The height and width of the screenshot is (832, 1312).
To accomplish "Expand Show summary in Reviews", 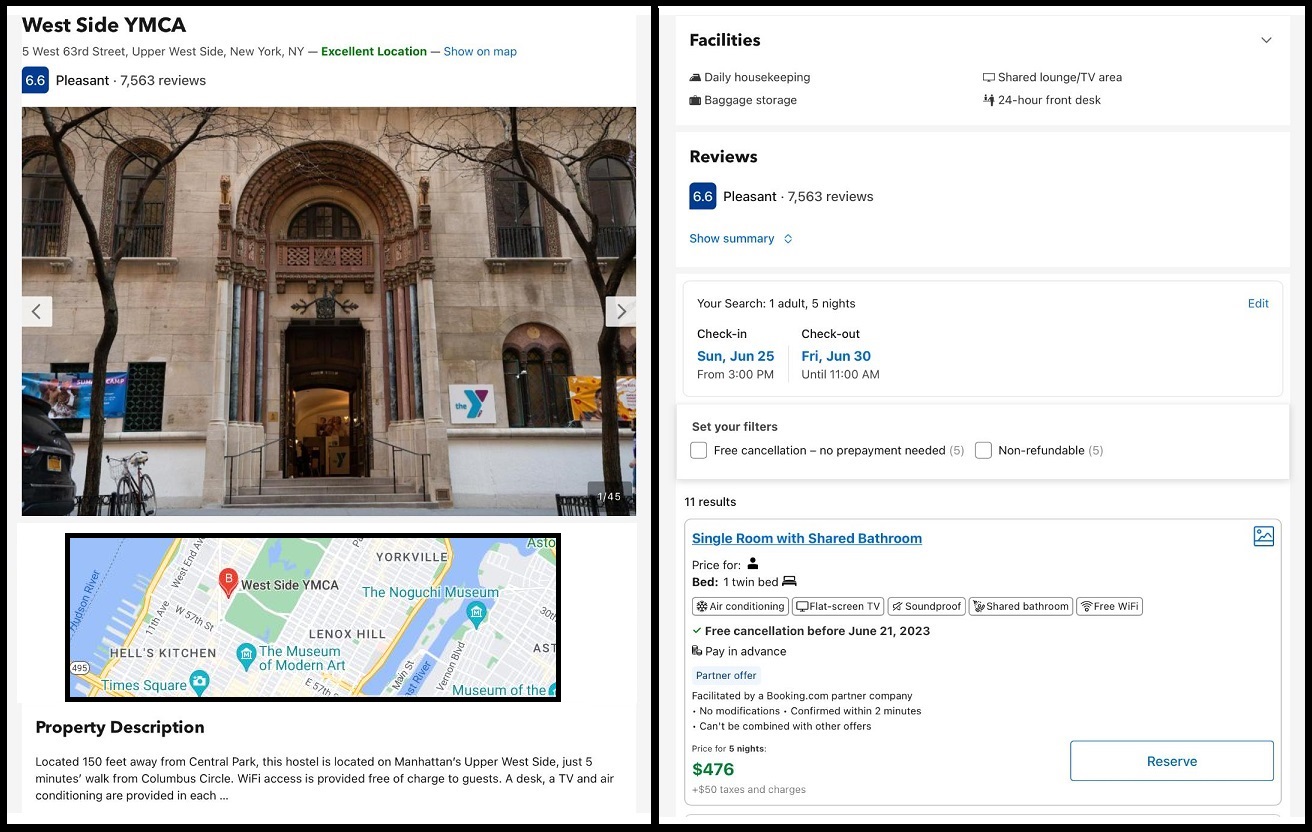I will 741,239.
